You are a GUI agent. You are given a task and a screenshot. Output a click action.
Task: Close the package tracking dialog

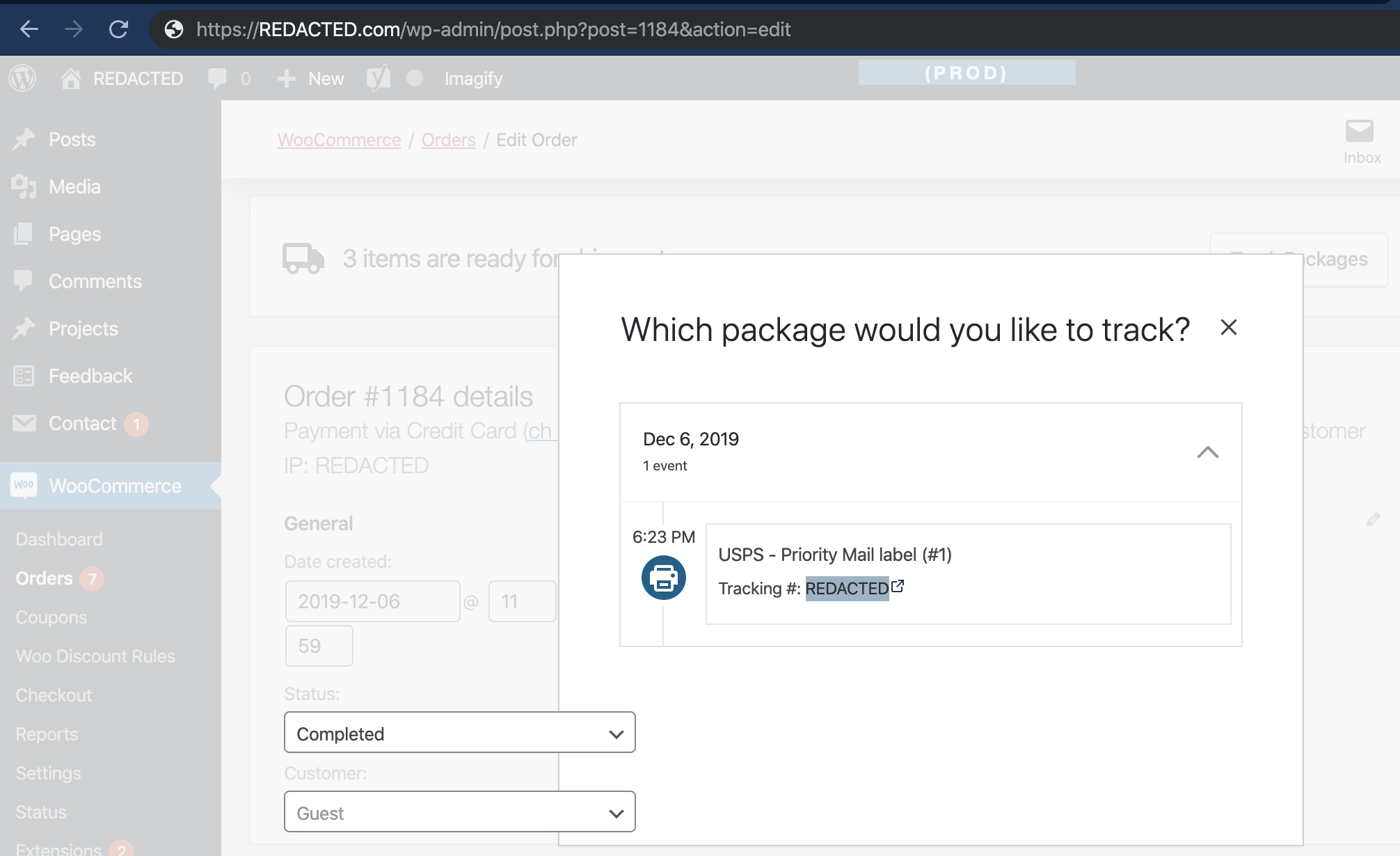[x=1228, y=327]
